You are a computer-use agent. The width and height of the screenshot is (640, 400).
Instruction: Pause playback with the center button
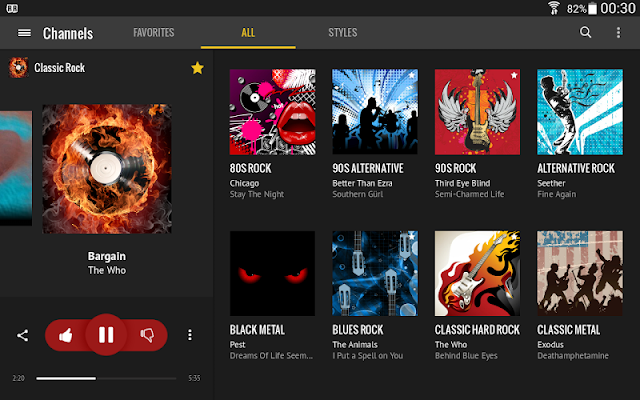pyautogui.click(x=106, y=335)
